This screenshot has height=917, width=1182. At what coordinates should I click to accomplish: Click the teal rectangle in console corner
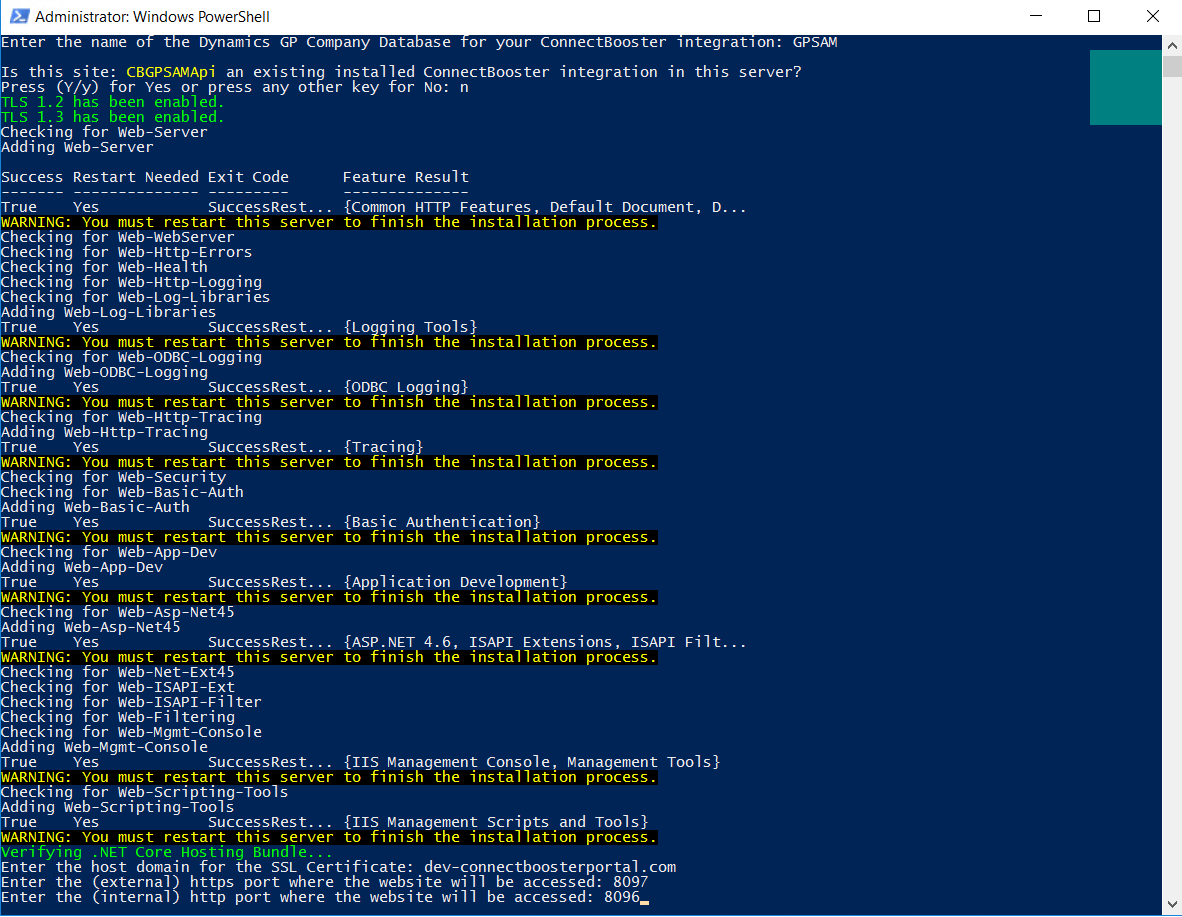[x=1125, y=88]
